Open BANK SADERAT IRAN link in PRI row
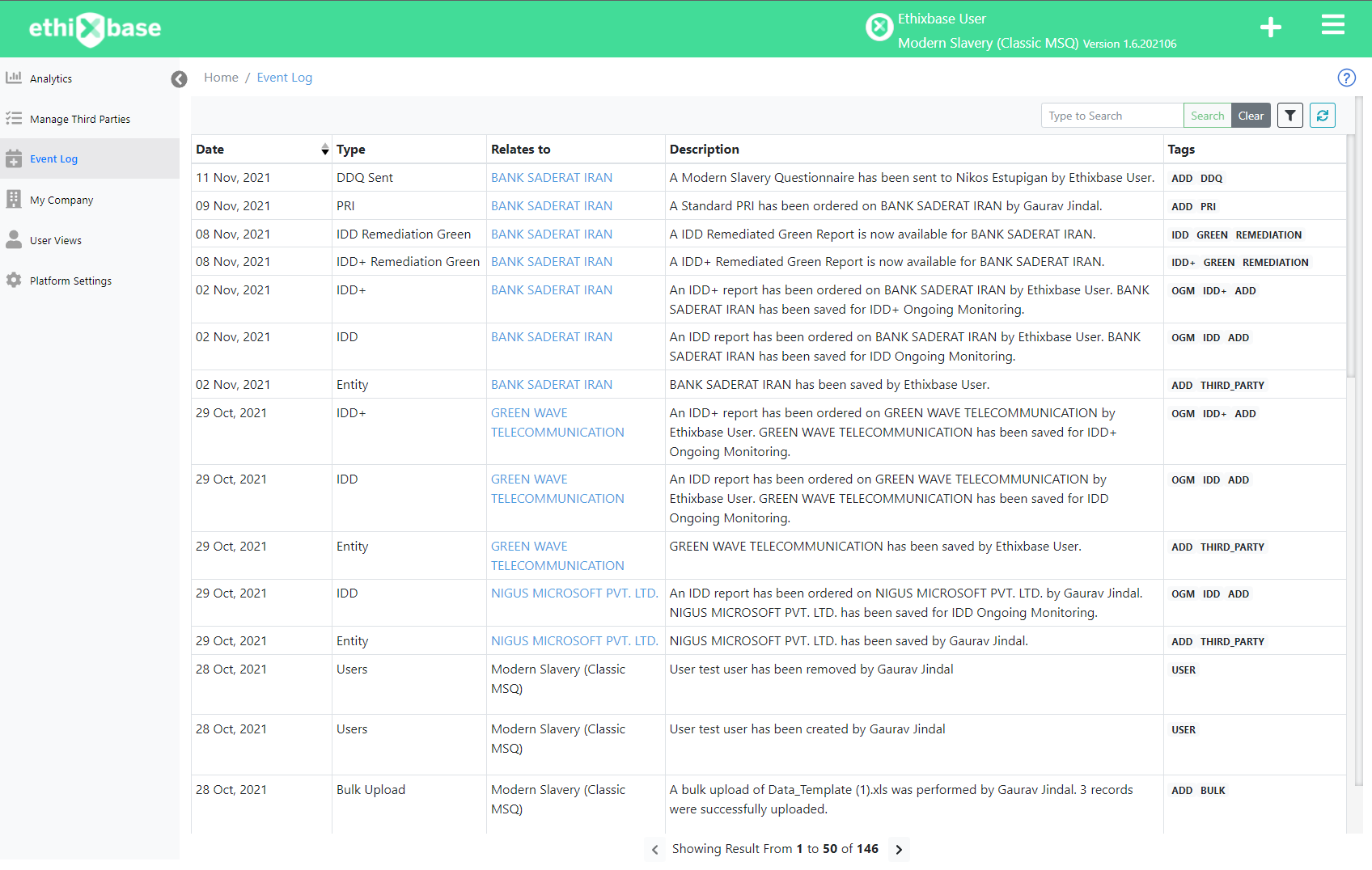The height and width of the screenshot is (870, 1372). click(552, 206)
